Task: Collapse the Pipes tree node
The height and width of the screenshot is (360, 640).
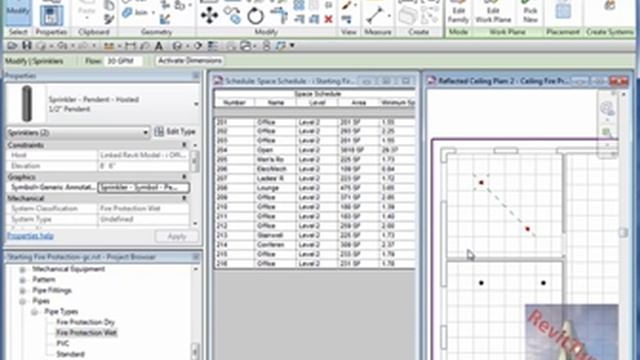Action: (x=22, y=301)
